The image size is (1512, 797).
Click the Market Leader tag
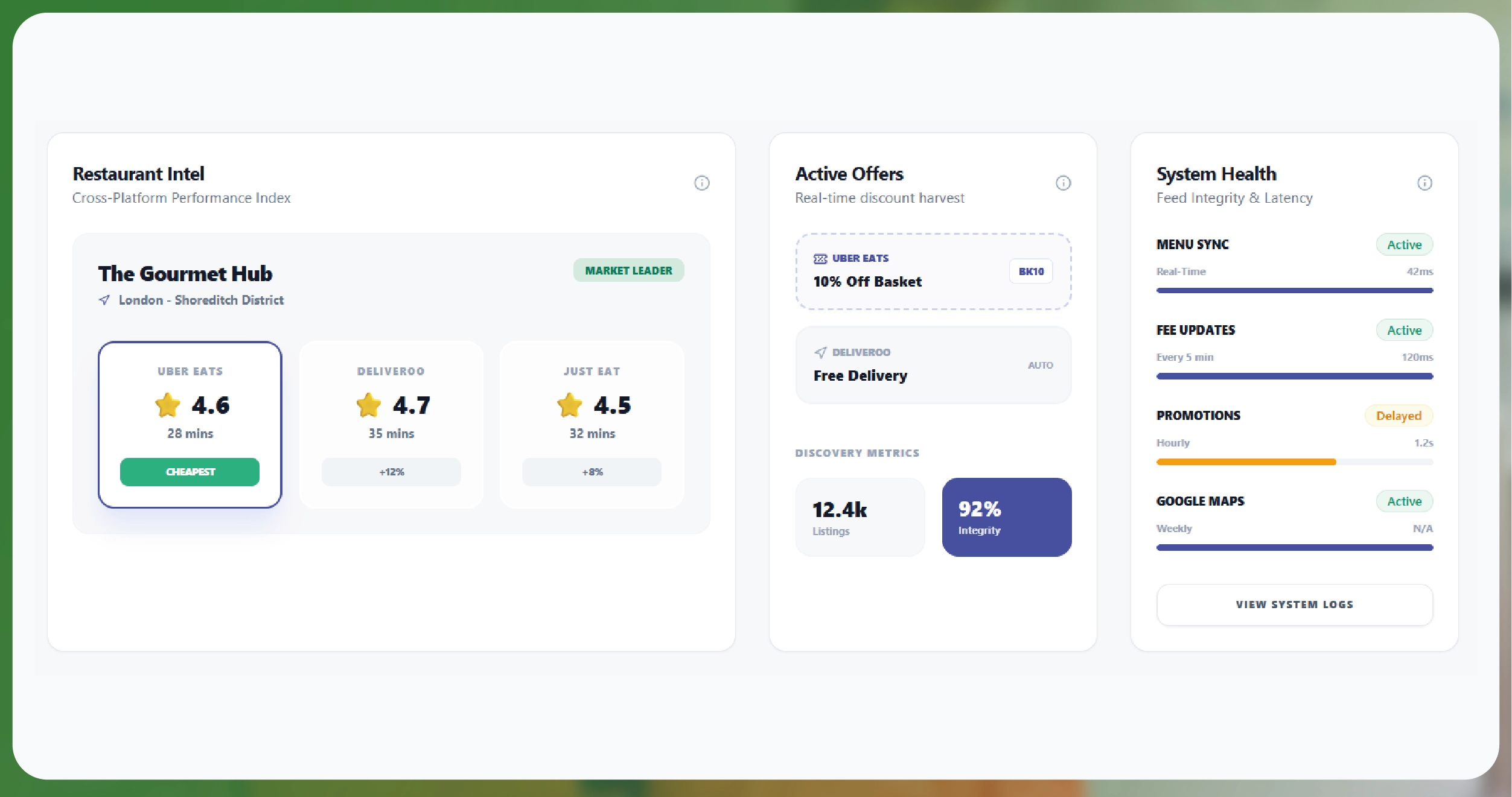click(x=628, y=271)
